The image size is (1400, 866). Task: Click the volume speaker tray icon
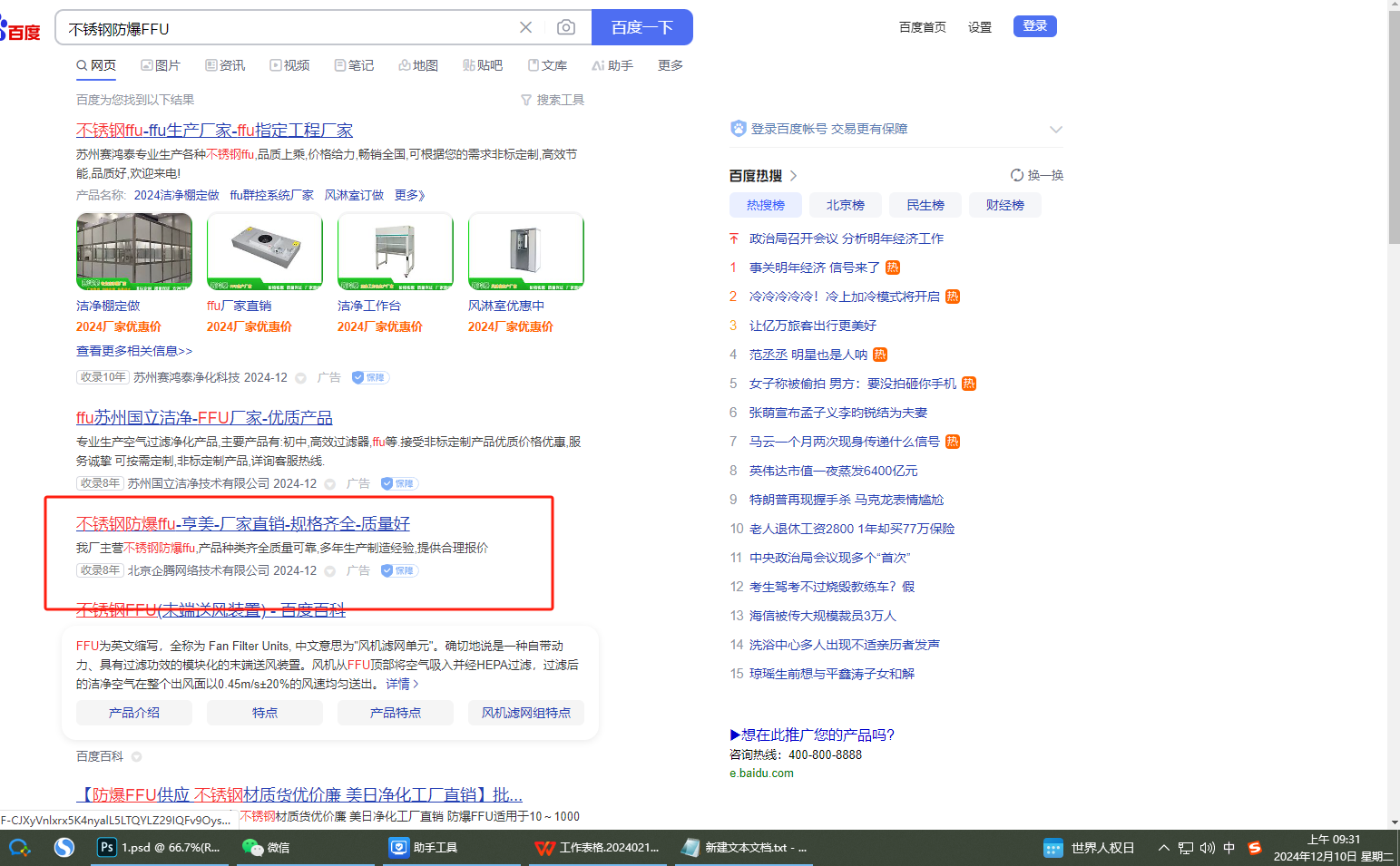point(1208,848)
